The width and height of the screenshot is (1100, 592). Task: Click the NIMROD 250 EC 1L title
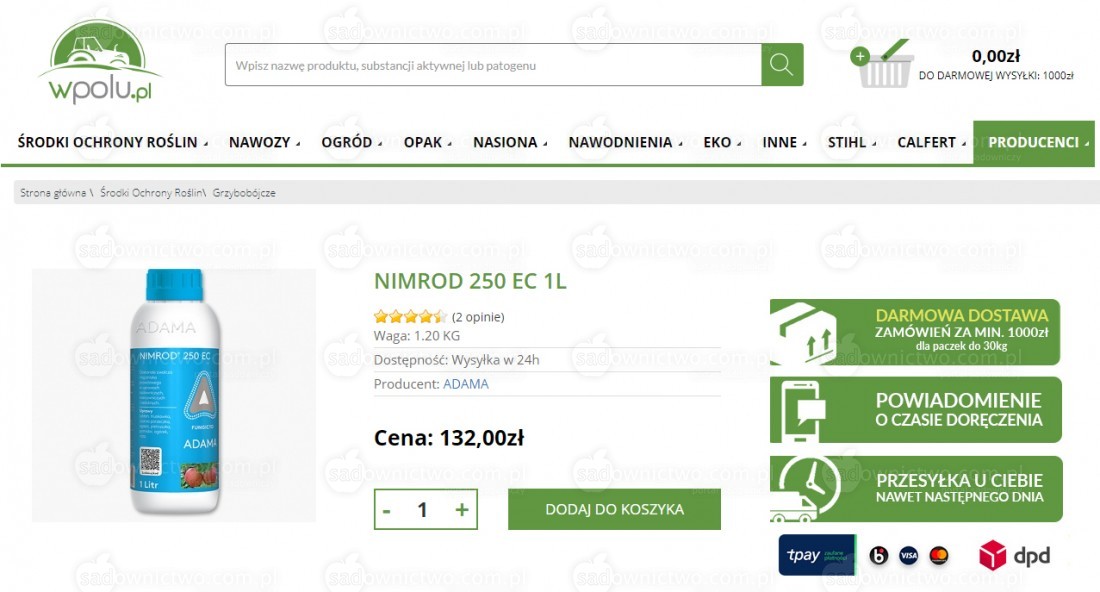pos(470,281)
